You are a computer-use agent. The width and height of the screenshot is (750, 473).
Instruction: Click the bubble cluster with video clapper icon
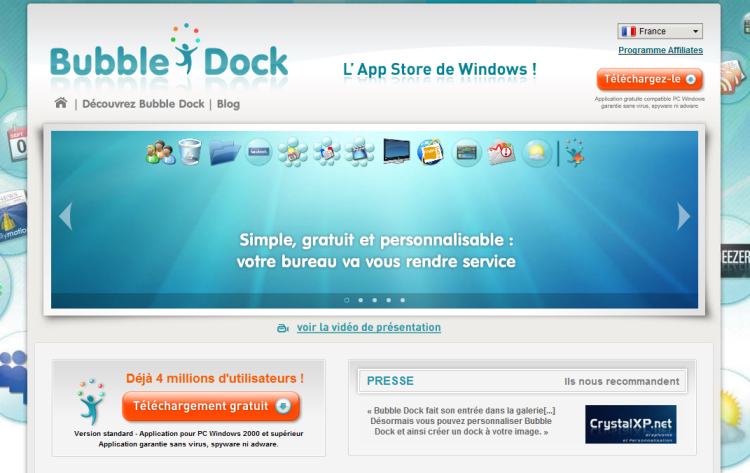pos(360,152)
